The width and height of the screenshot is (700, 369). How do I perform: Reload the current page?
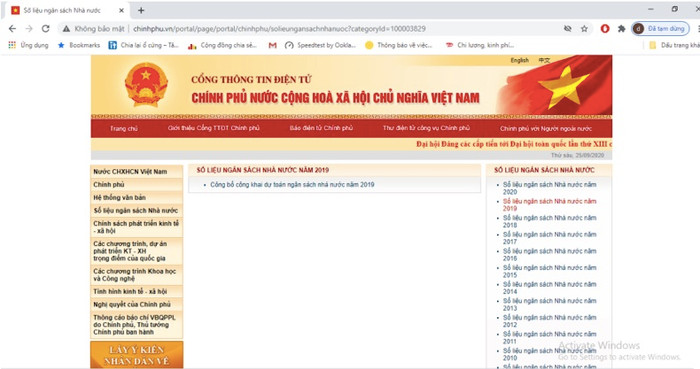click(x=46, y=29)
